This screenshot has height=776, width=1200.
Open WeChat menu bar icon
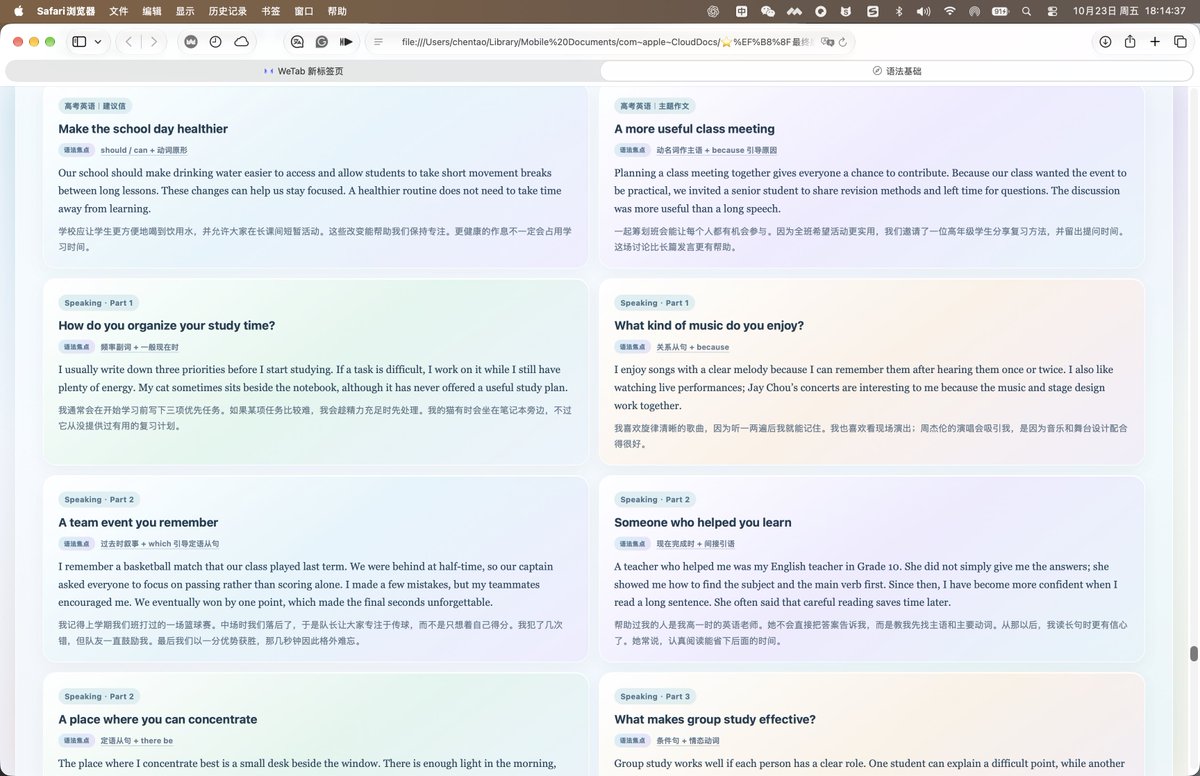[767, 11]
